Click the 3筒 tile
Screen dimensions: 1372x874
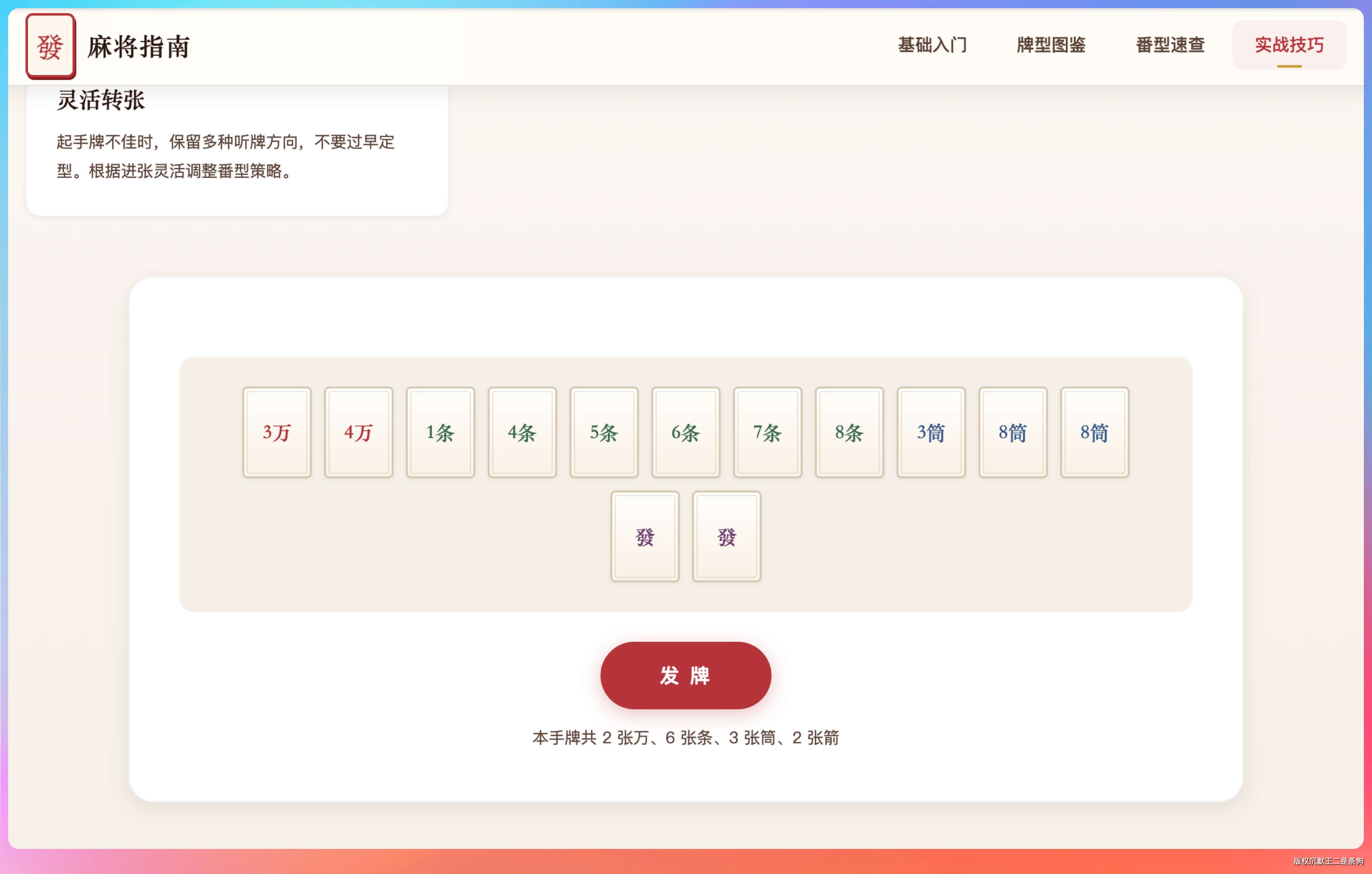point(931,432)
